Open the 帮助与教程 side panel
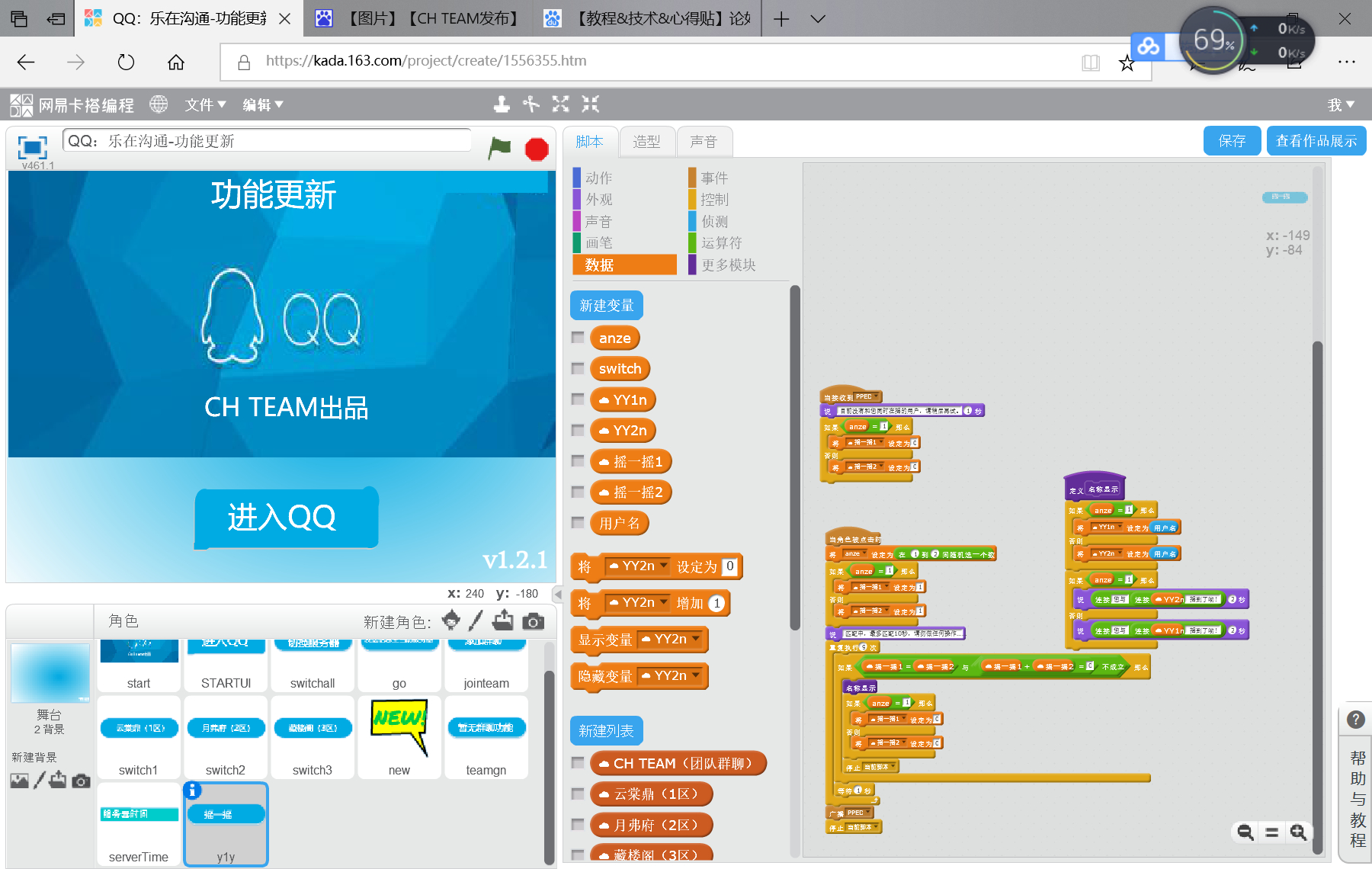 point(1357,798)
